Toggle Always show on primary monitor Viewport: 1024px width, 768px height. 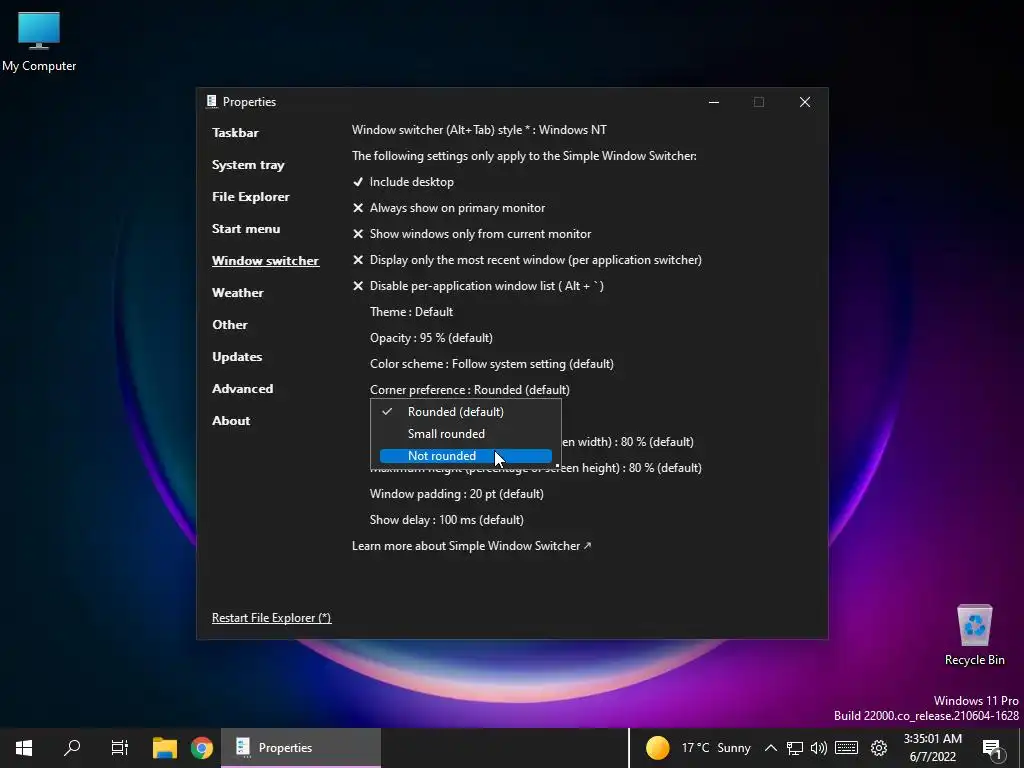click(x=449, y=208)
